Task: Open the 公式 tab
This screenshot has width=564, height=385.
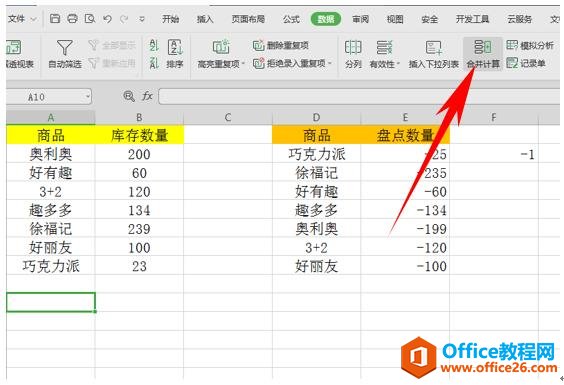Action: (291, 19)
